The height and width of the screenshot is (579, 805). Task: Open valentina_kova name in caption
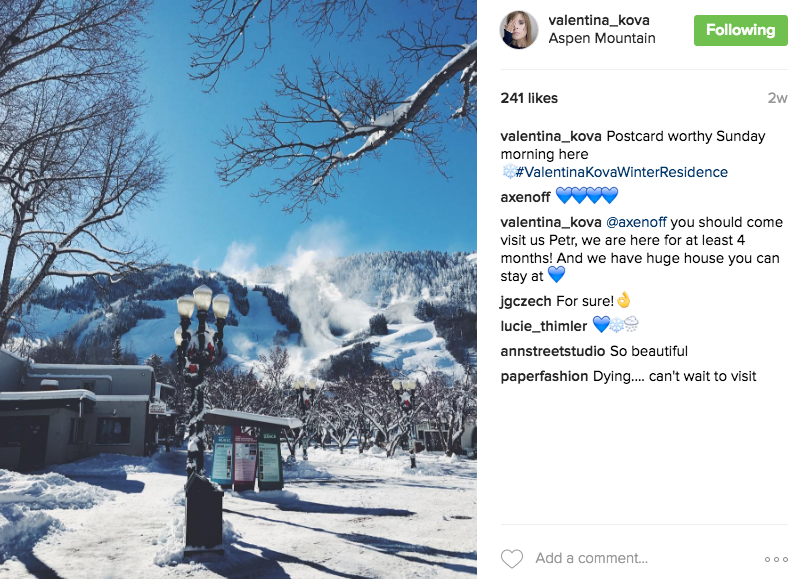pyautogui.click(x=551, y=137)
